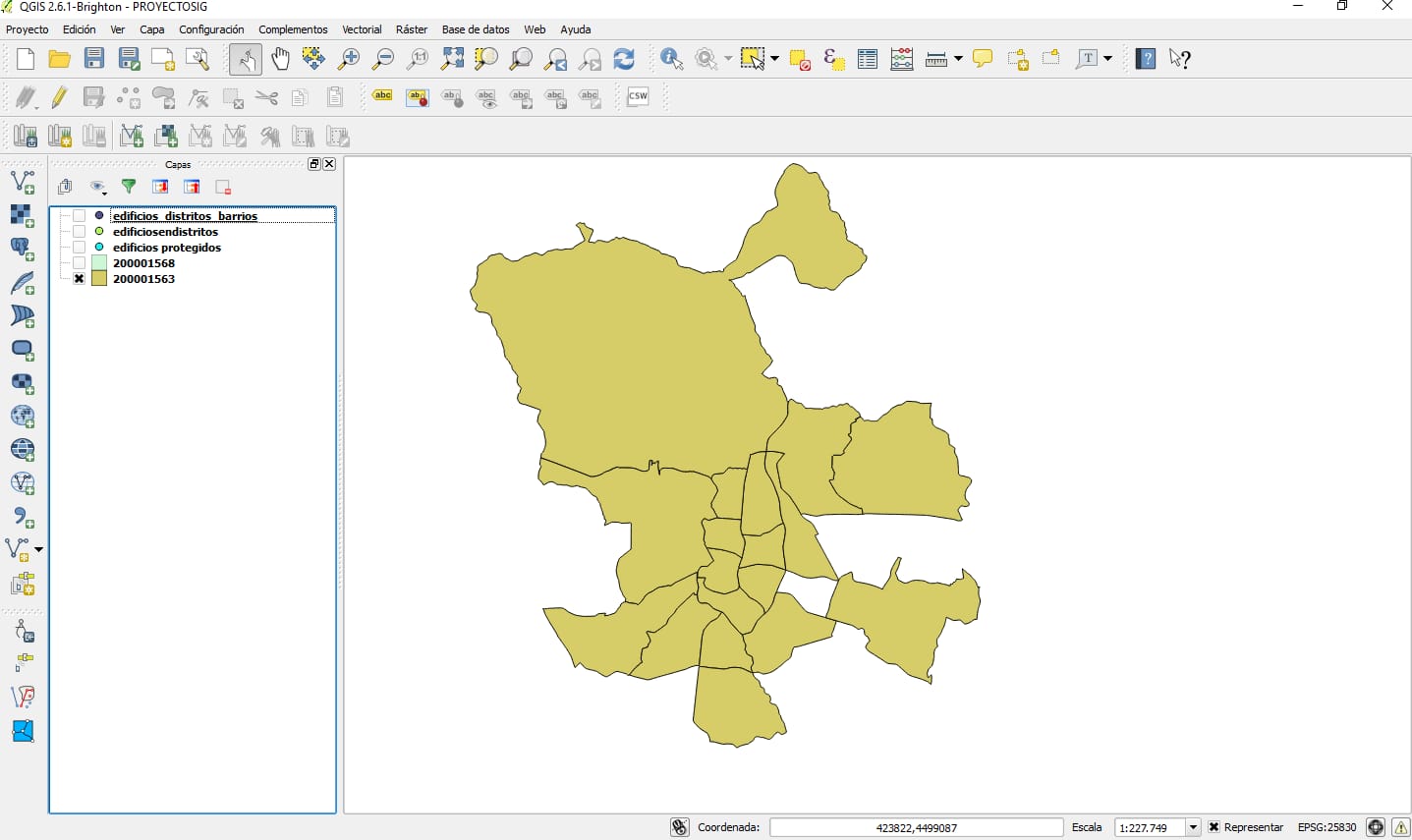
Task: Open the attribute table icon
Action: [x=867, y=59]
